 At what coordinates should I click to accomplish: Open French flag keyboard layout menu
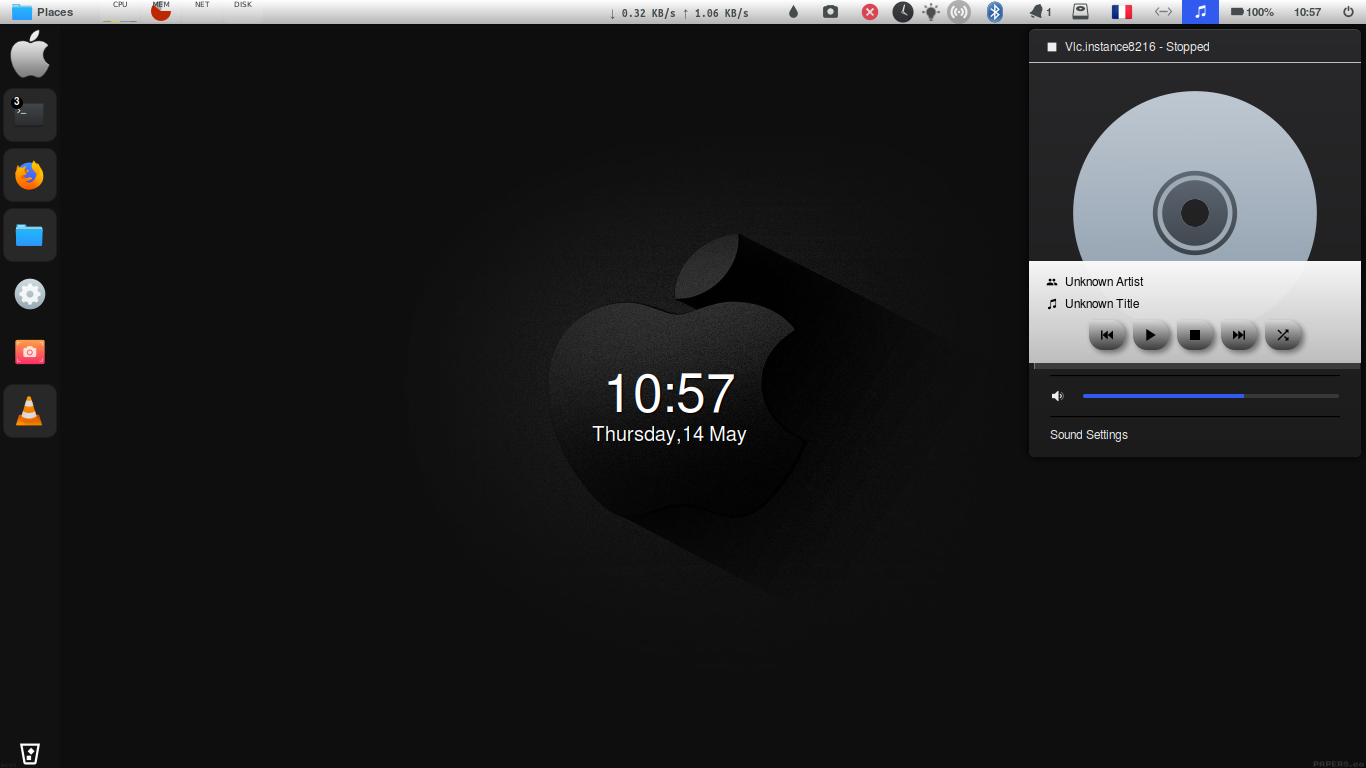[x=1122, y=12]
